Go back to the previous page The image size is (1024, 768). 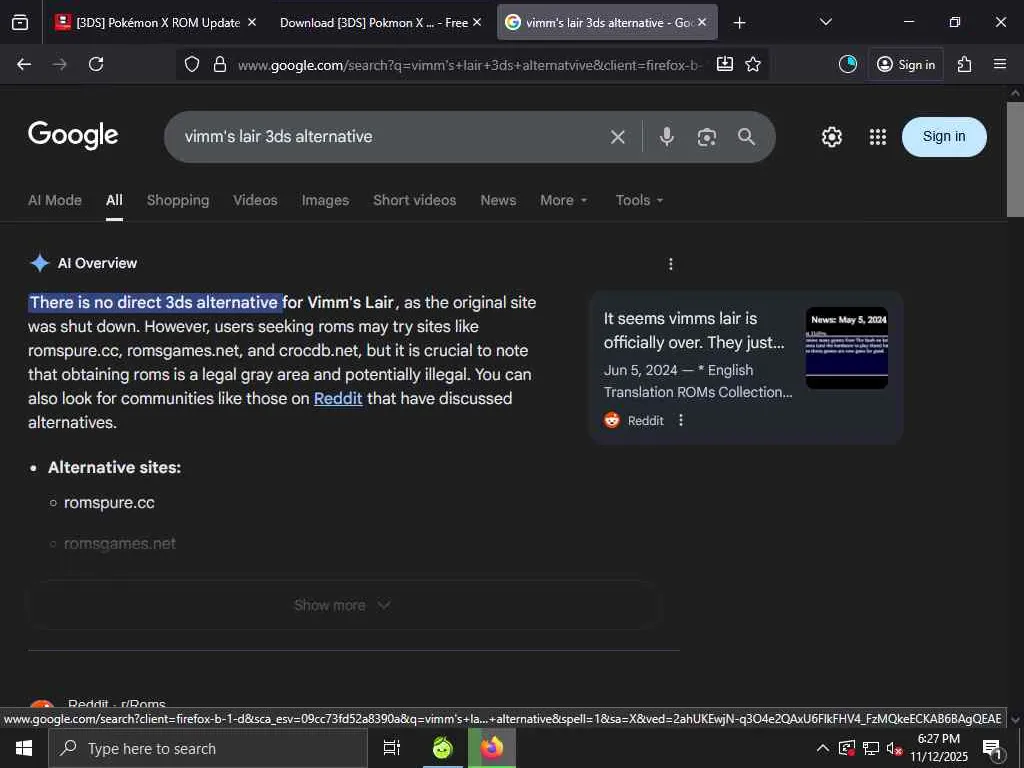(24, 64)
